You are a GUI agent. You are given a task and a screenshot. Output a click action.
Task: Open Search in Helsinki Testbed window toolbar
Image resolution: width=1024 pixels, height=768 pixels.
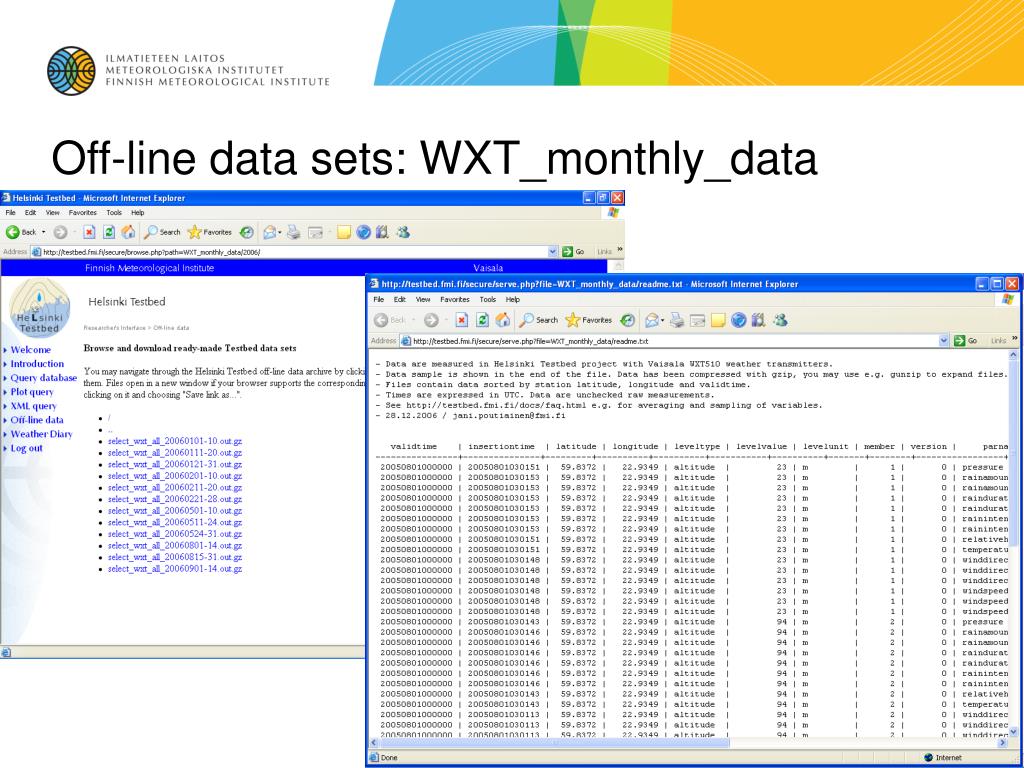(x=162, y=232)
